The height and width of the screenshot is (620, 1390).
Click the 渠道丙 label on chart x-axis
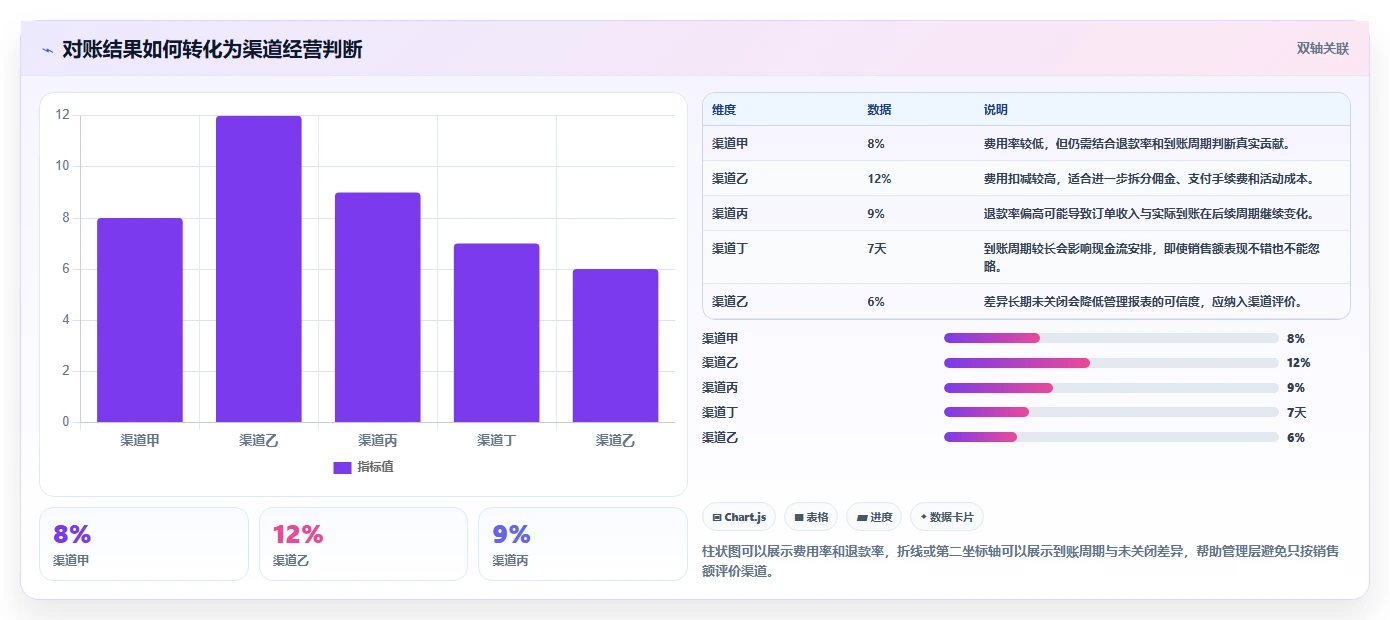pos(378,440)
